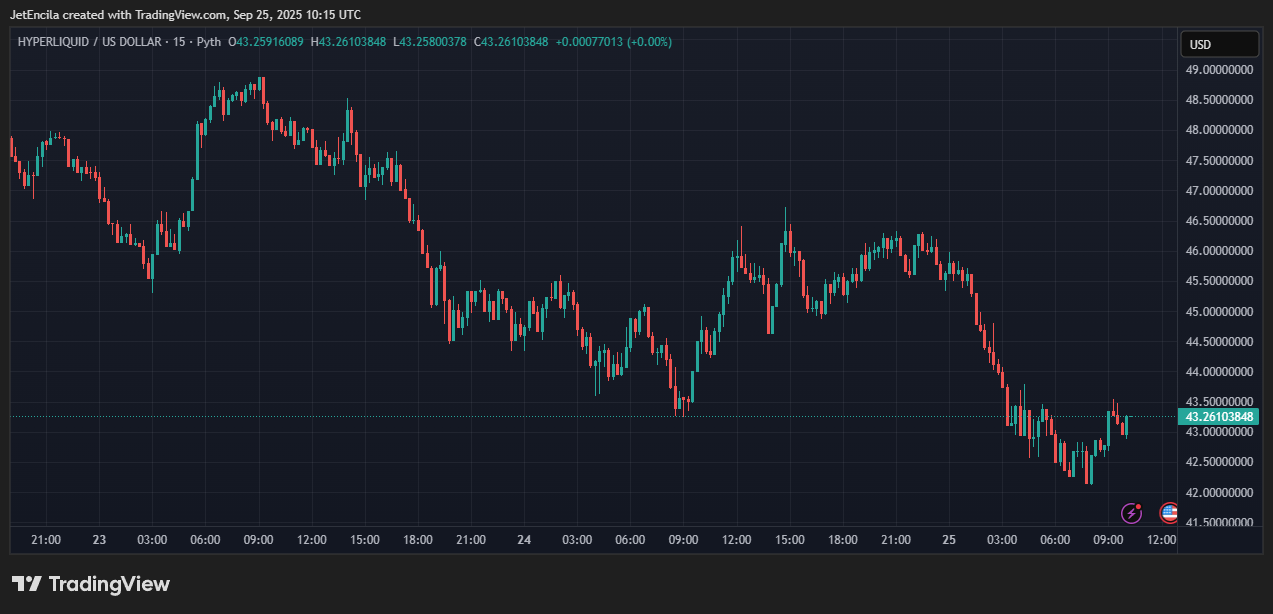Click the 48.50000000 price axis label
1273x614 pixels.
point(1219,100)
